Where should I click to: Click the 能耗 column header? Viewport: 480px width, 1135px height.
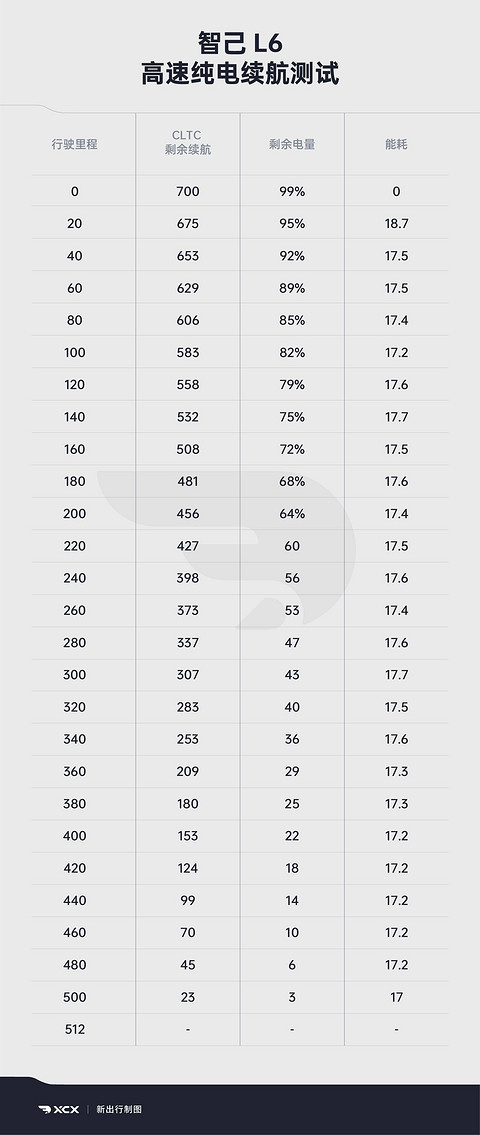click(x=396, y=144)
